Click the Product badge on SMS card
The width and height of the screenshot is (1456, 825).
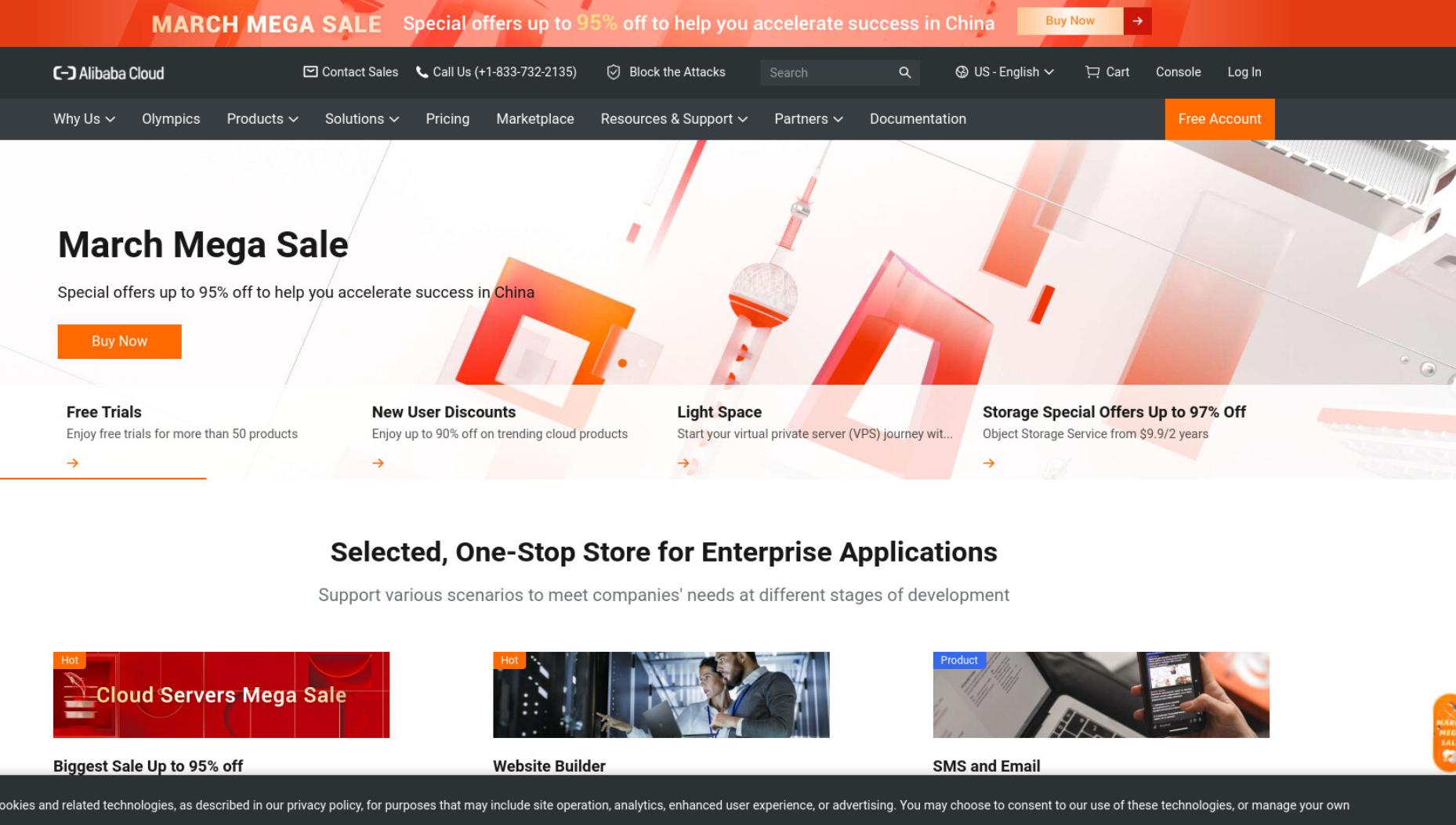coord(959,660)
